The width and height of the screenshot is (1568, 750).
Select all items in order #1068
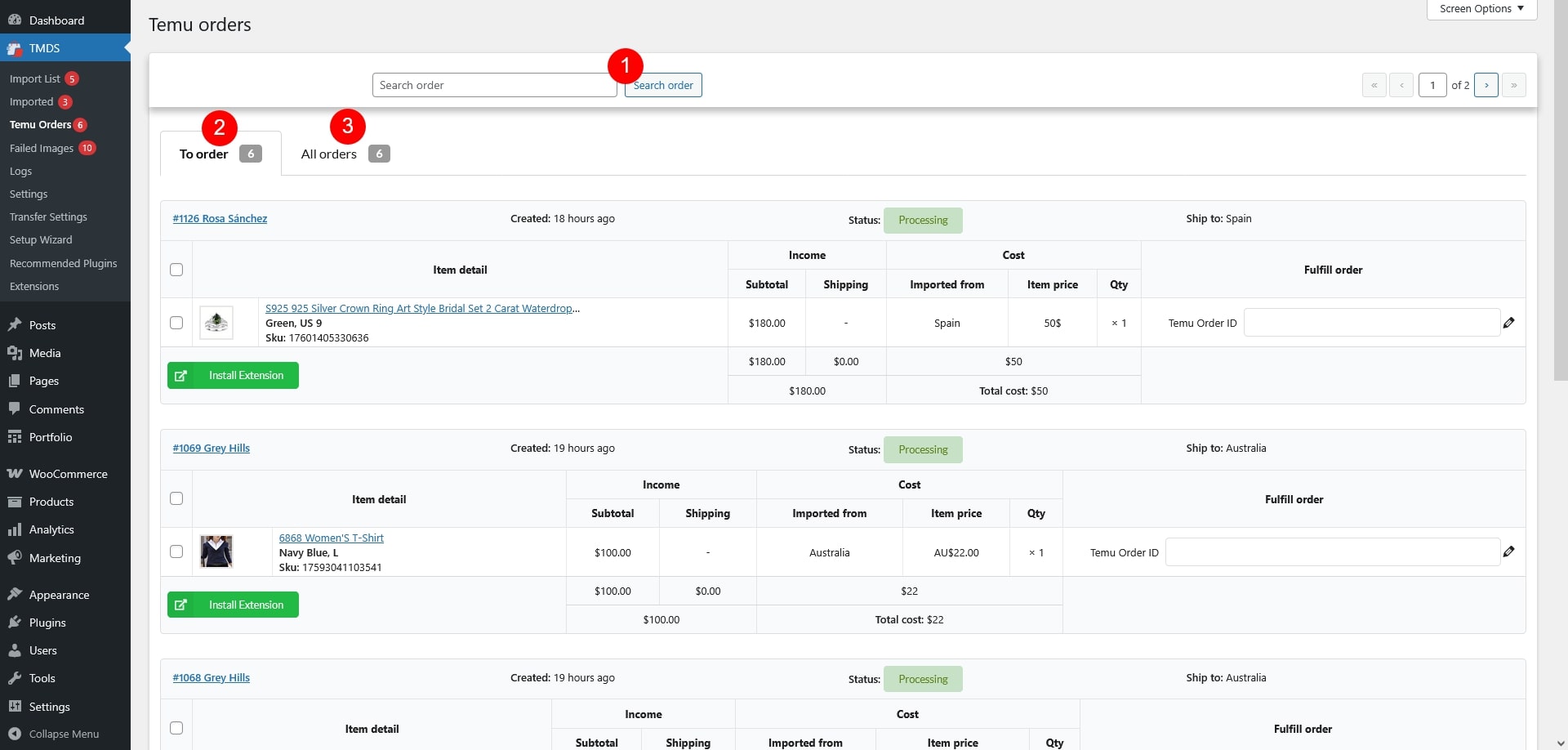coord(176,728)
